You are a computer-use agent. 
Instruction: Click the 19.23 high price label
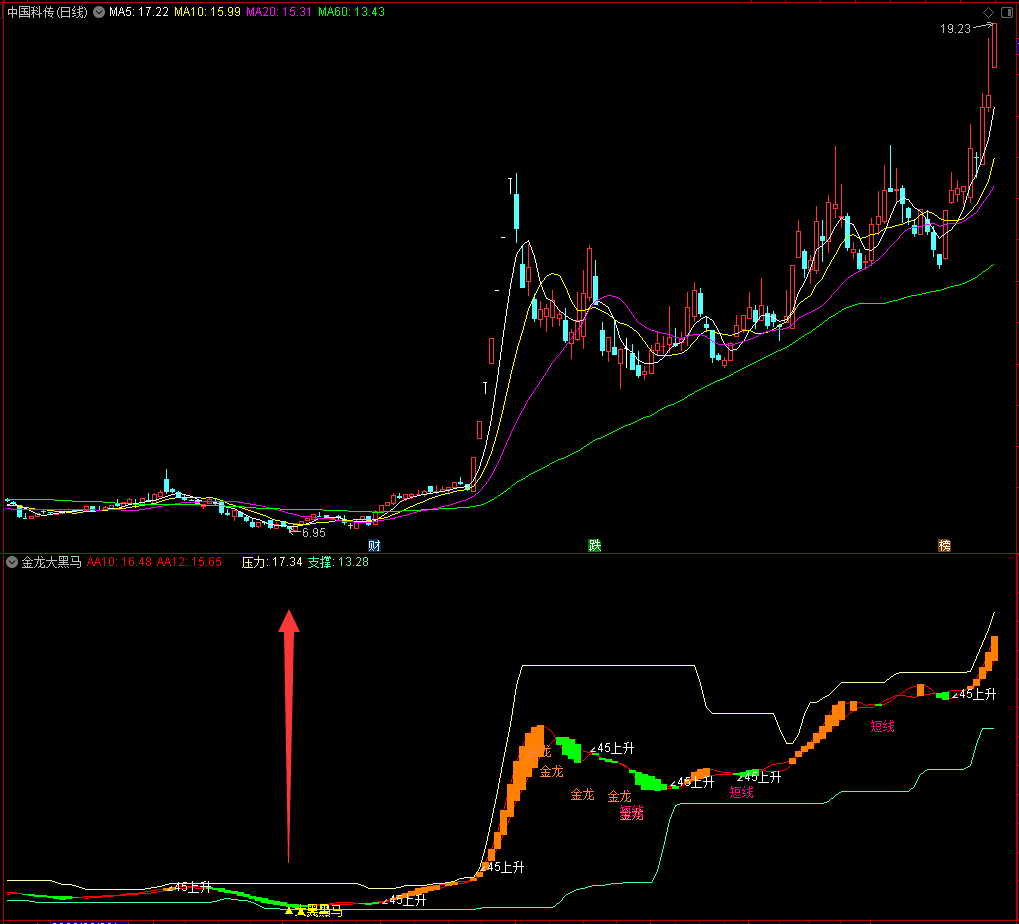point(955,29)
